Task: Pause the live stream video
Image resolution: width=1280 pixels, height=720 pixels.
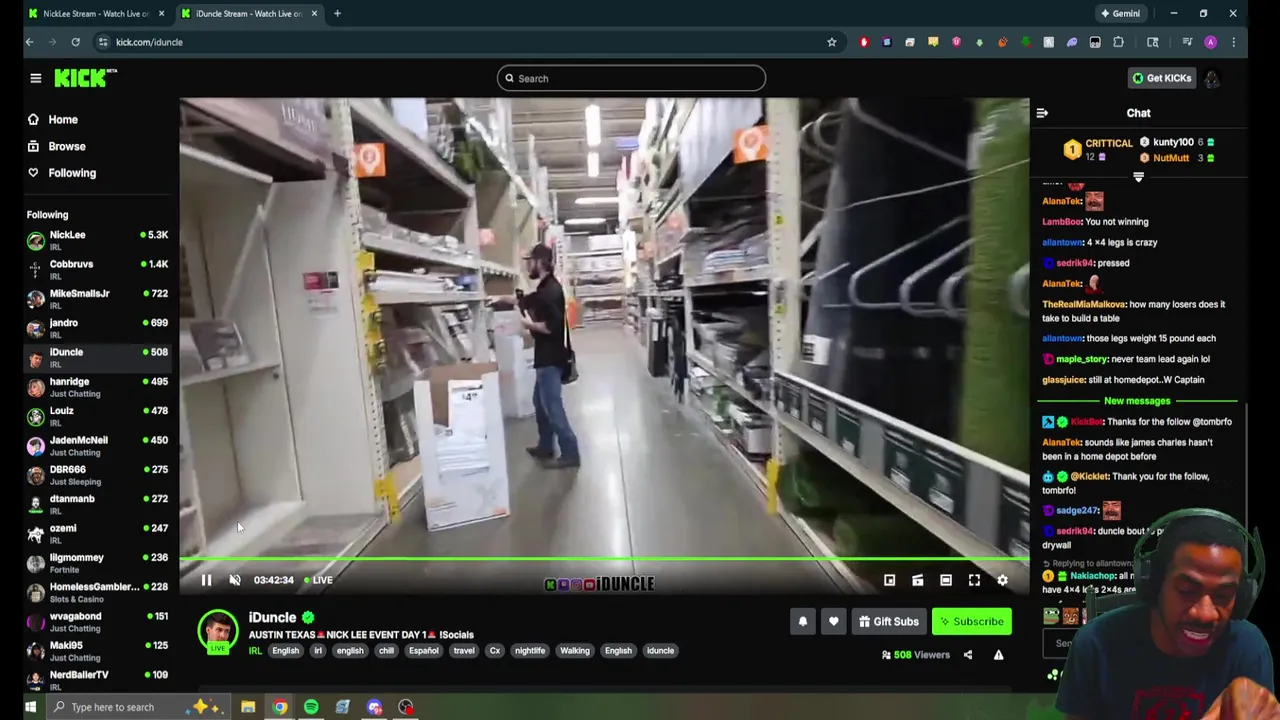Action: (x=206, y=580)
